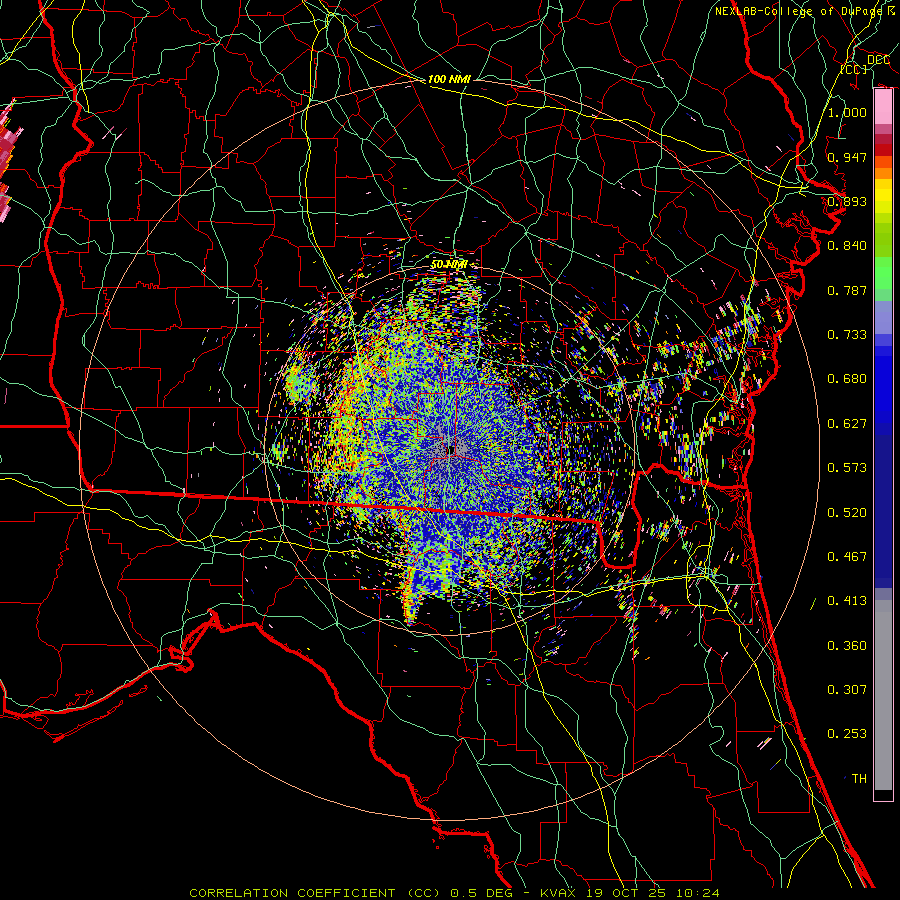Click the 1.000 legend value
The image size is (900, 900).
847,112
